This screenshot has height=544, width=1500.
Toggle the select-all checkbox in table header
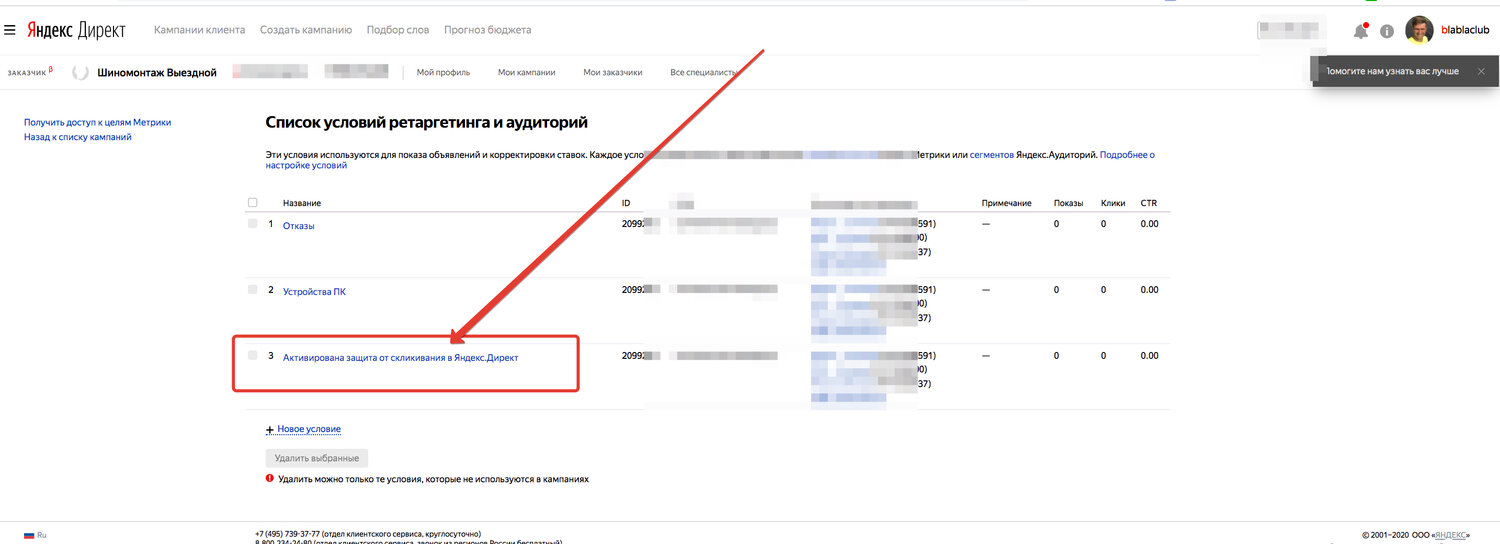click(x=252, y=203)
